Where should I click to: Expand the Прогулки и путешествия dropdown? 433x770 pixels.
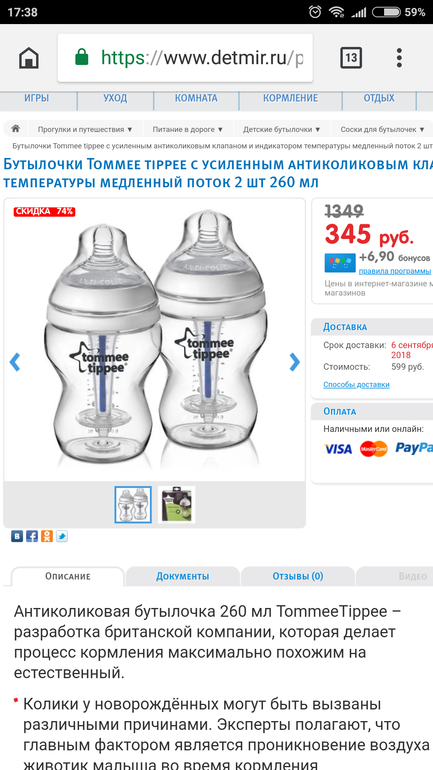[x=85, y=129]
